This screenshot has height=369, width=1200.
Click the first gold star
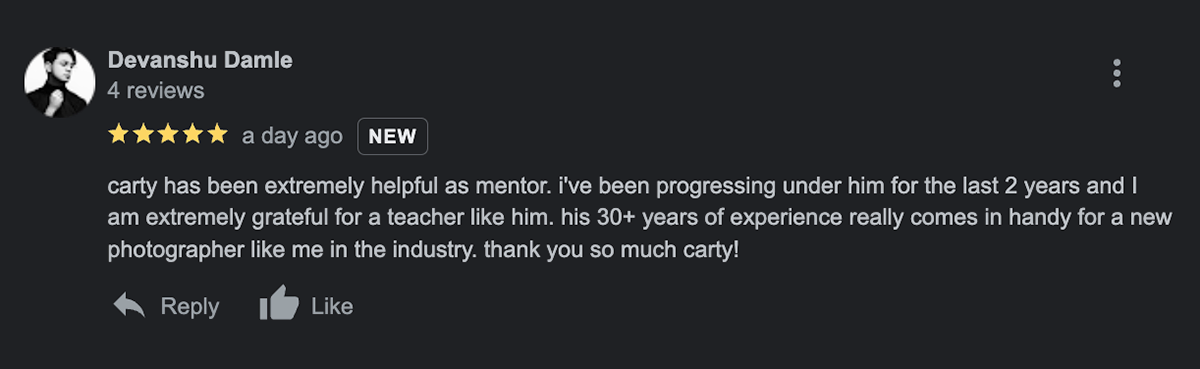119,135
